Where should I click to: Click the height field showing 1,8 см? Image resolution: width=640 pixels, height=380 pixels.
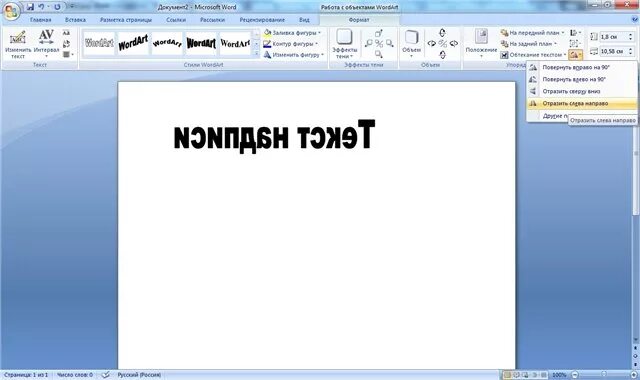coord(613,37)
